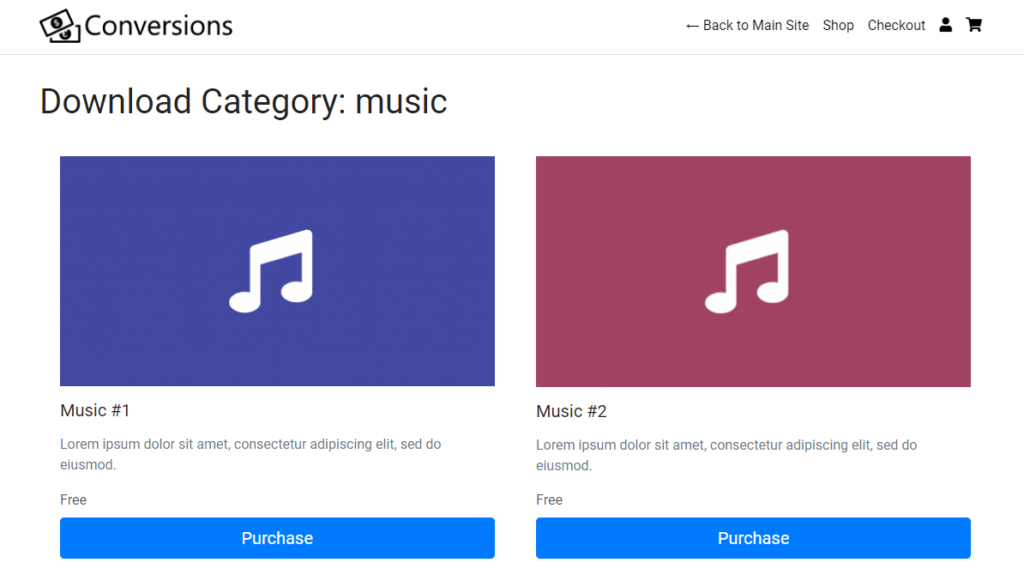
Task: Open the Music #2 product title
Action: coord(571,411)
